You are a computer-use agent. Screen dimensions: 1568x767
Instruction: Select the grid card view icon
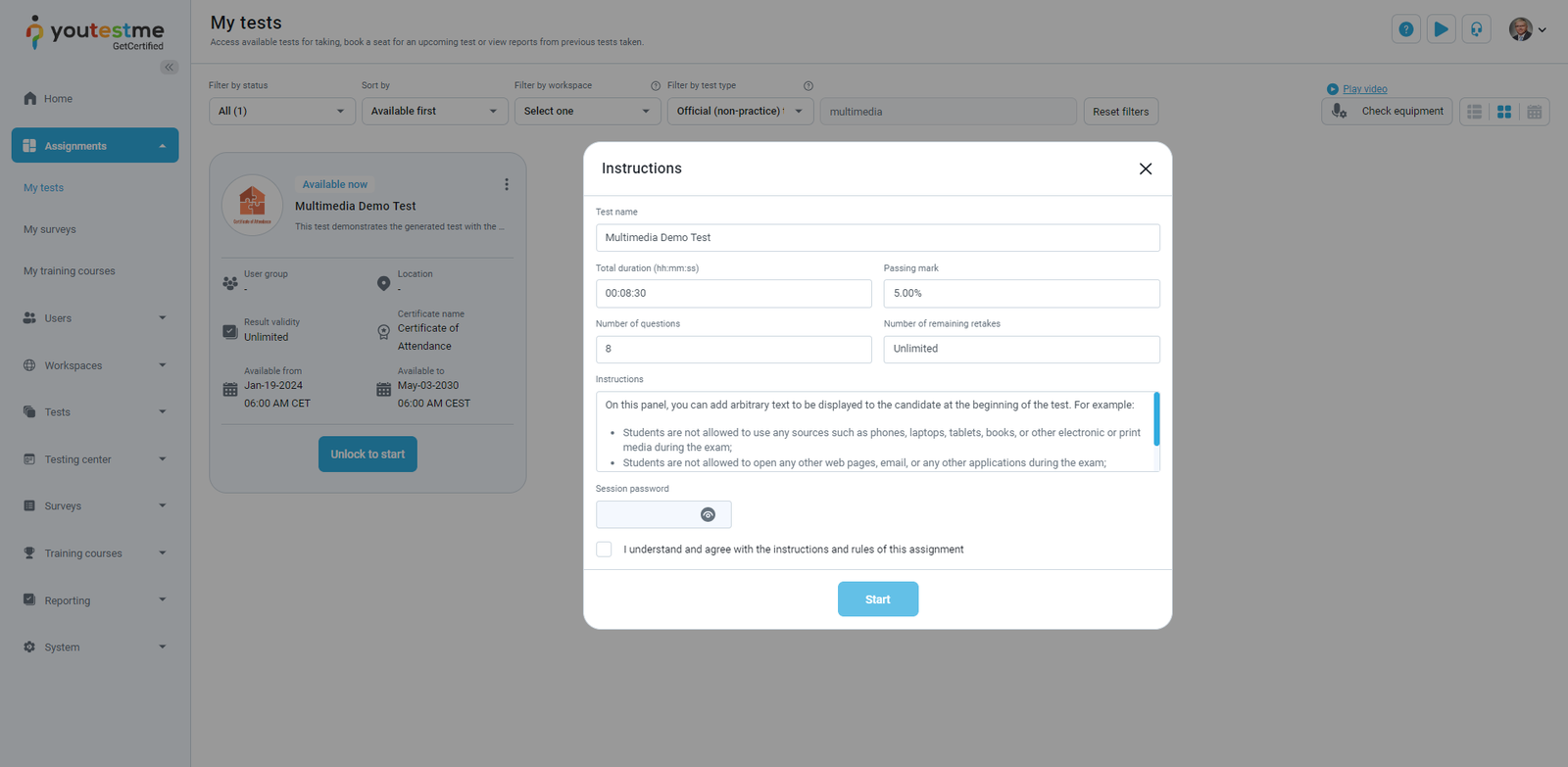coord(1504,112)
